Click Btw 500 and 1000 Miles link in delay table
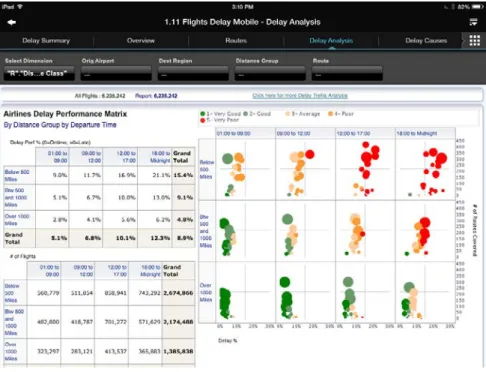Viewport: 486px width, 372px height. pos(15,197)
